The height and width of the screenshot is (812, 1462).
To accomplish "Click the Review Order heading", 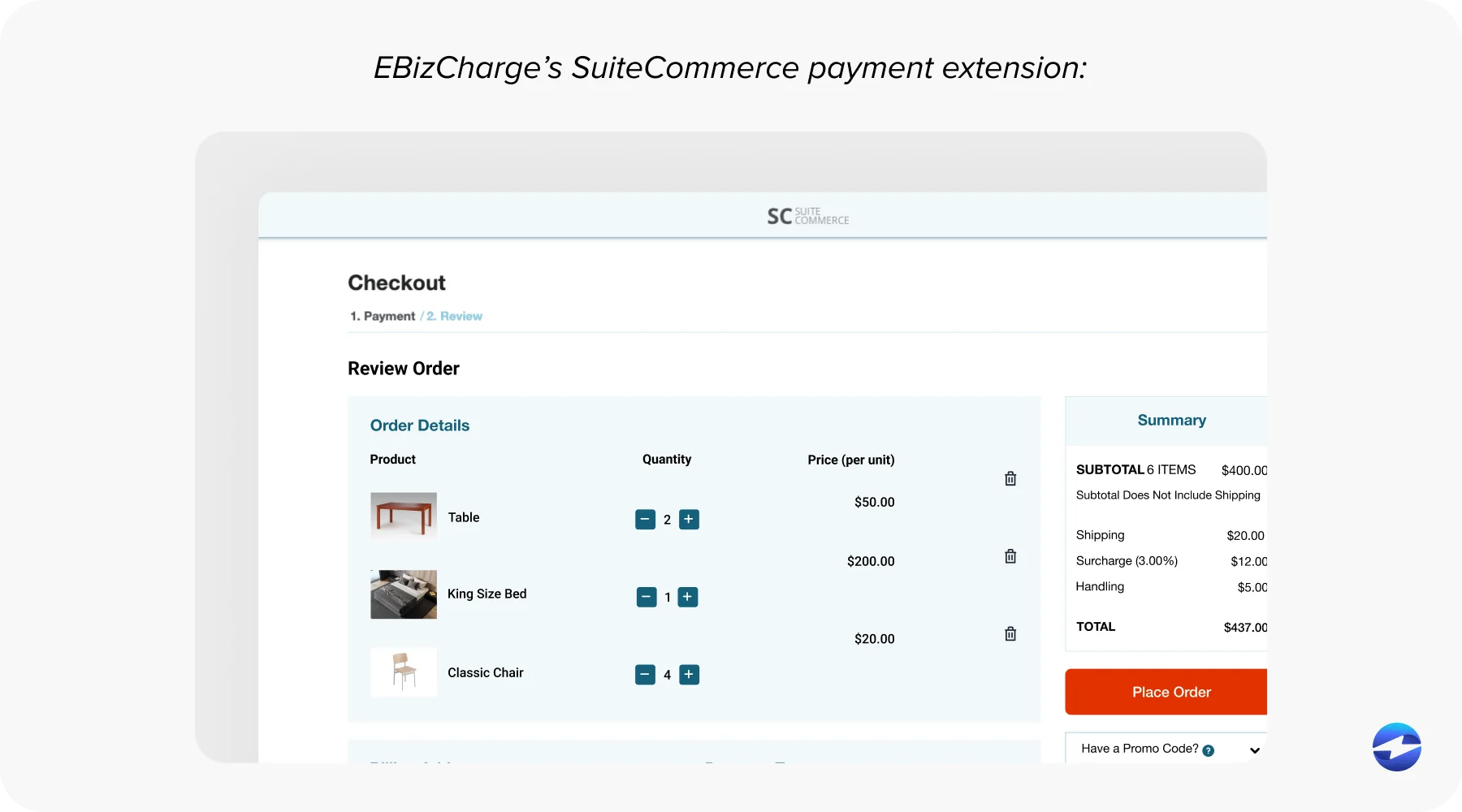I will [x=404, y=369].
